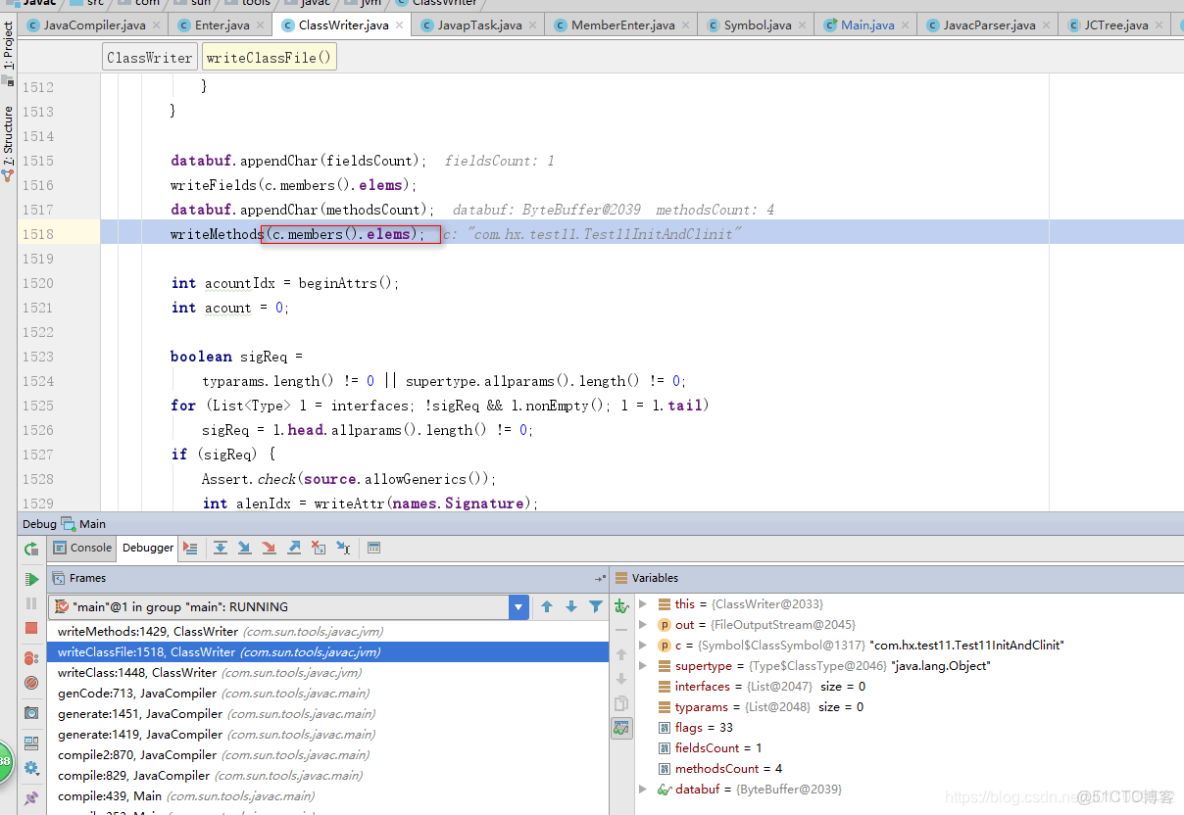
Task: Click the Add Watch plus icon beside Variables
Action: 621,605
